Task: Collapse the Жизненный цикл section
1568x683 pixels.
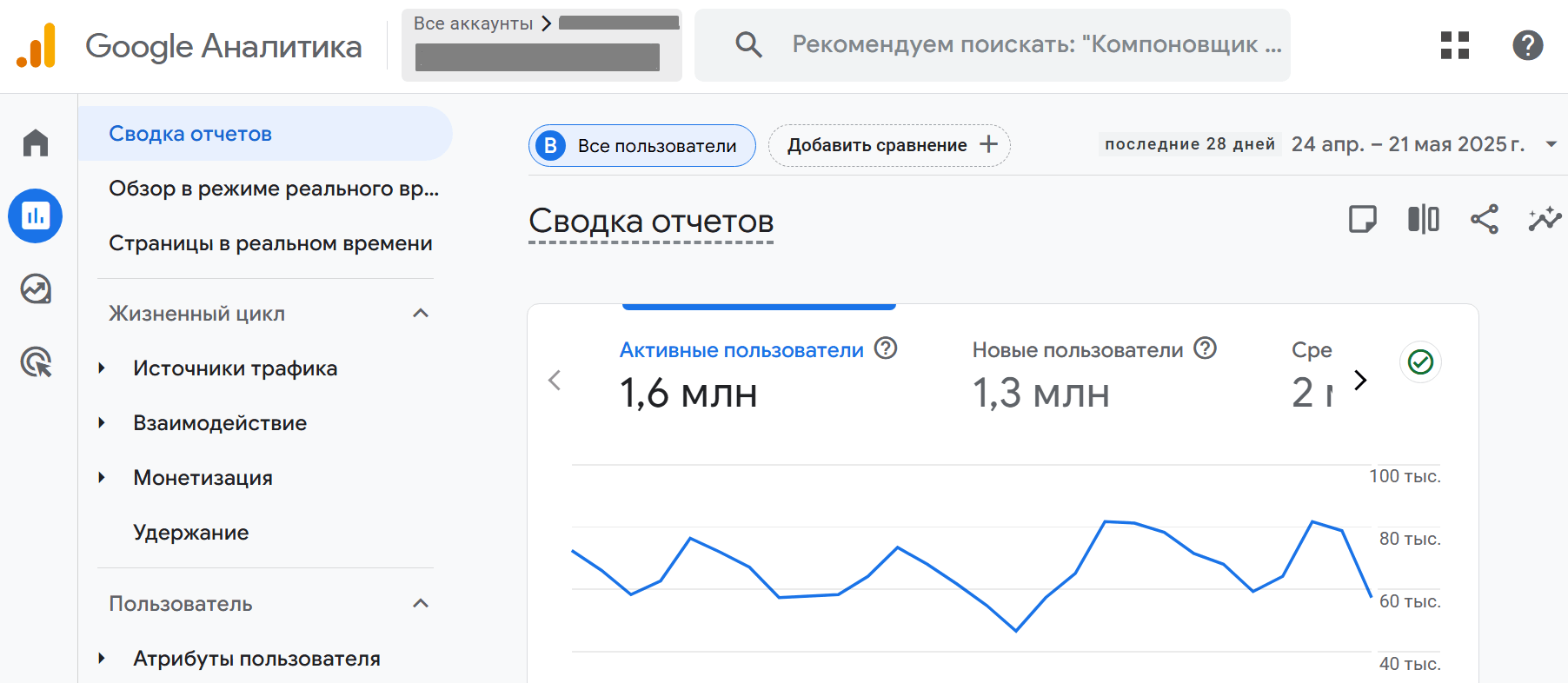Action: pyautogui.click(x=421, y=314)
